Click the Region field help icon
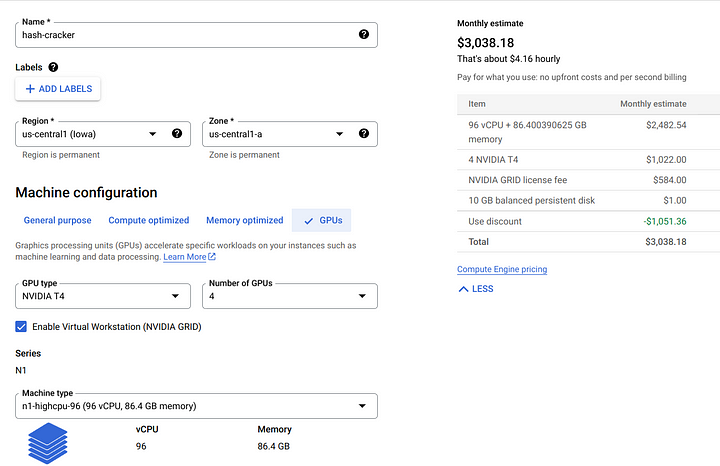720x466 pixels. [177, 134]
